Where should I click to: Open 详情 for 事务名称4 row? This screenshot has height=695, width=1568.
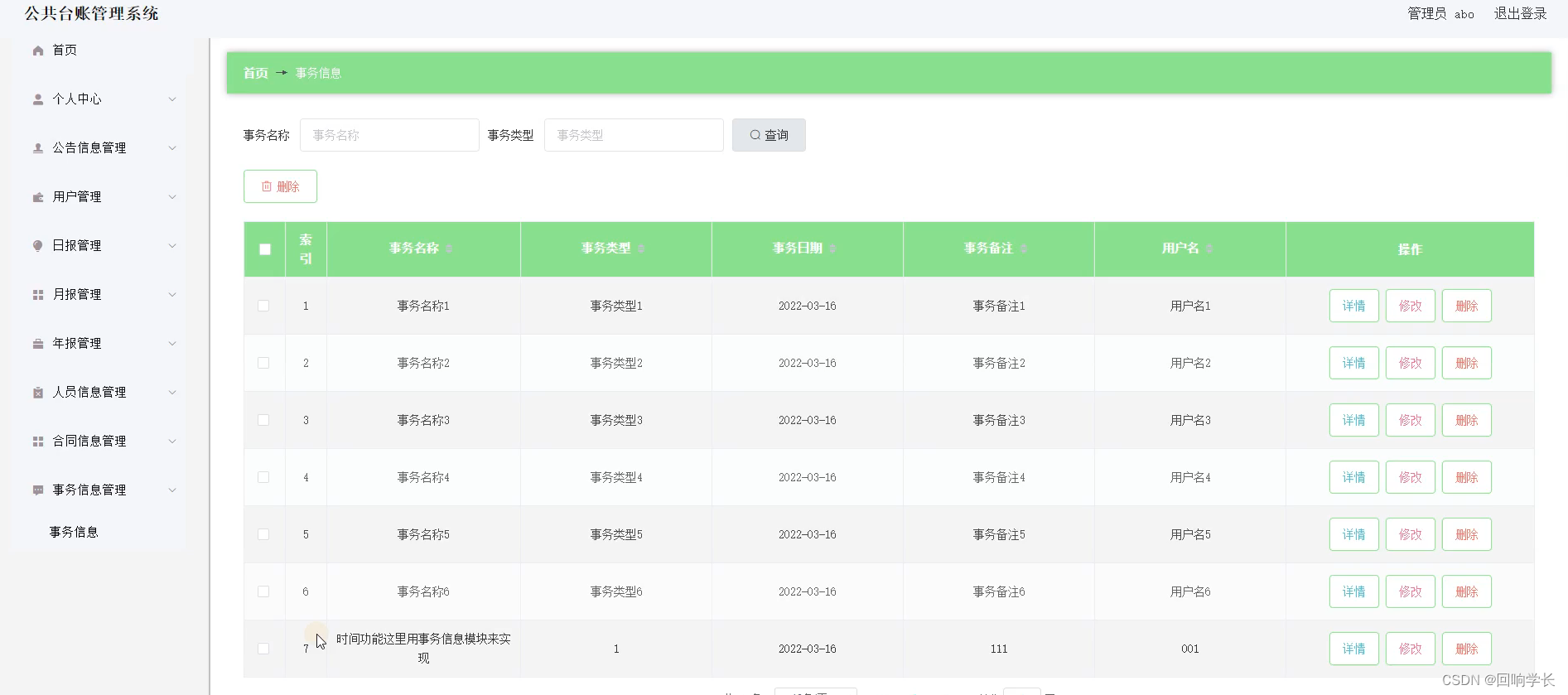(1354, 477)
